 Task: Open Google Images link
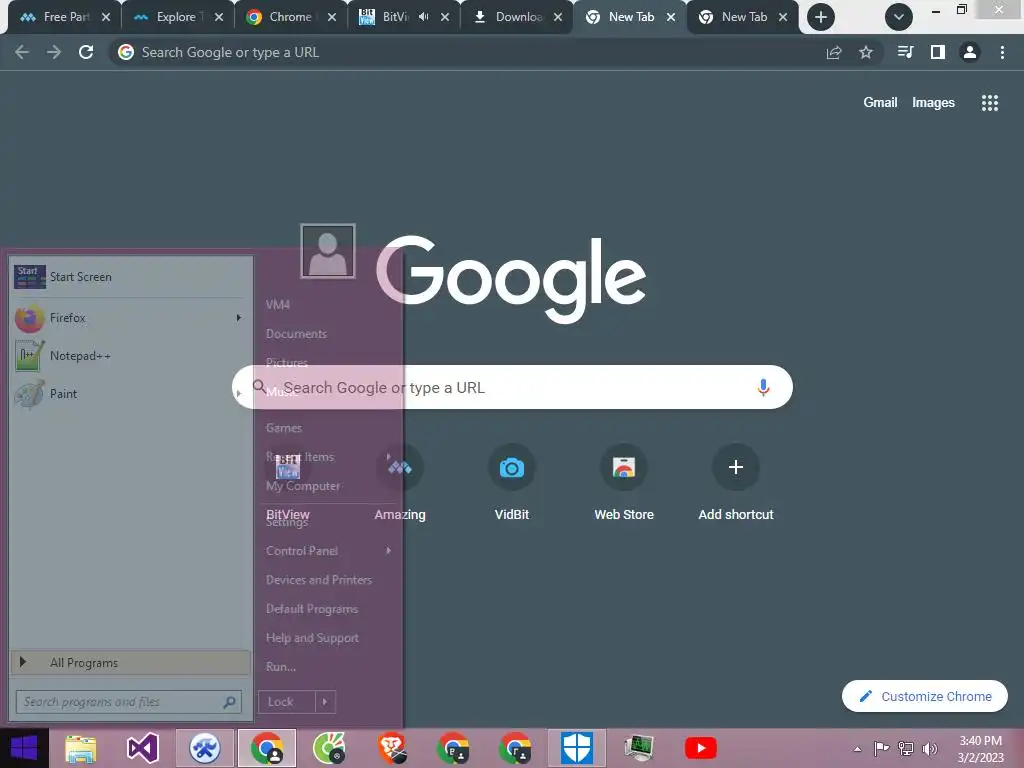(x=933, y=103)
